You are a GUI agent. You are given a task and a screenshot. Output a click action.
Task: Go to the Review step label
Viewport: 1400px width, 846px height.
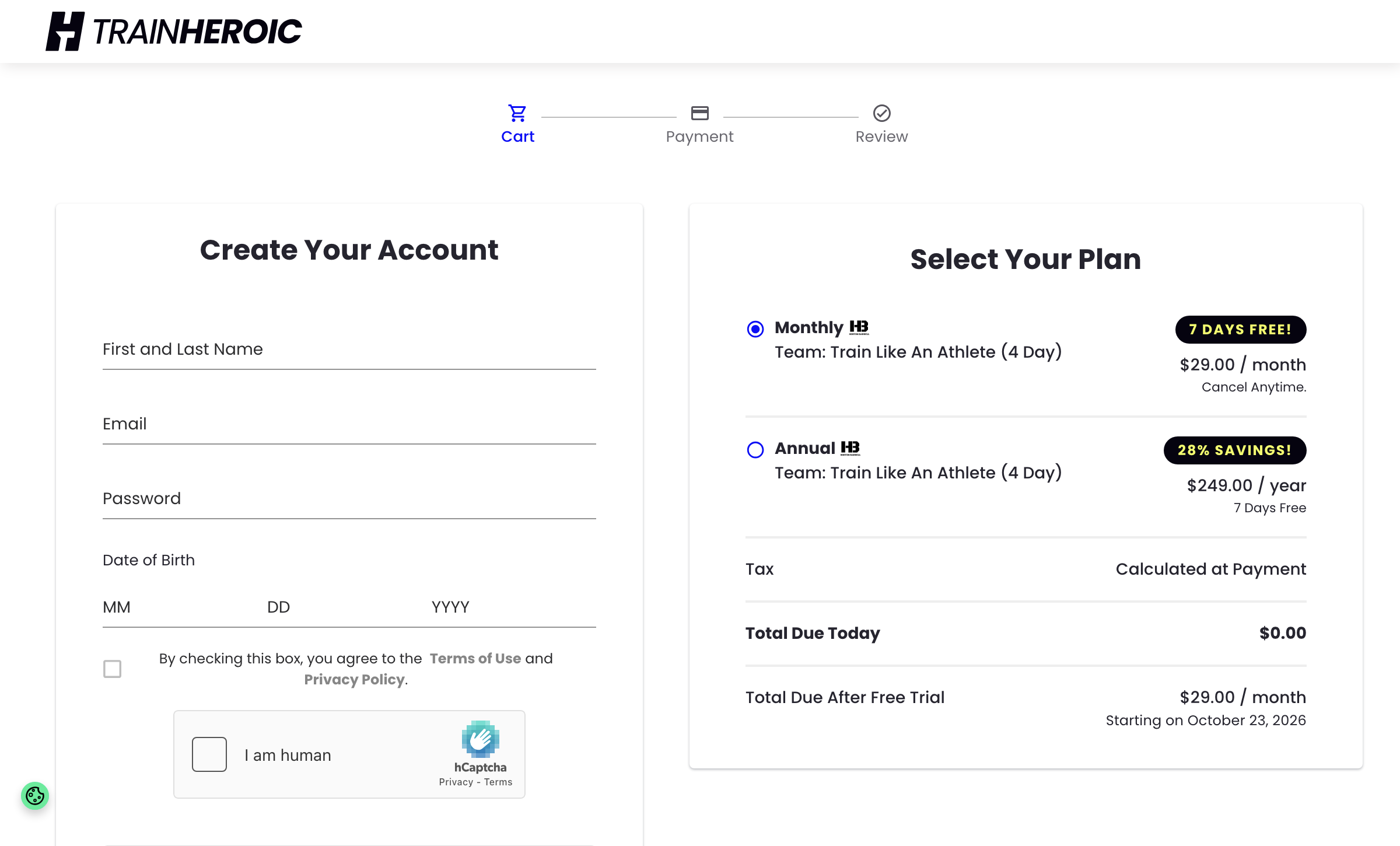click(881, 137)
